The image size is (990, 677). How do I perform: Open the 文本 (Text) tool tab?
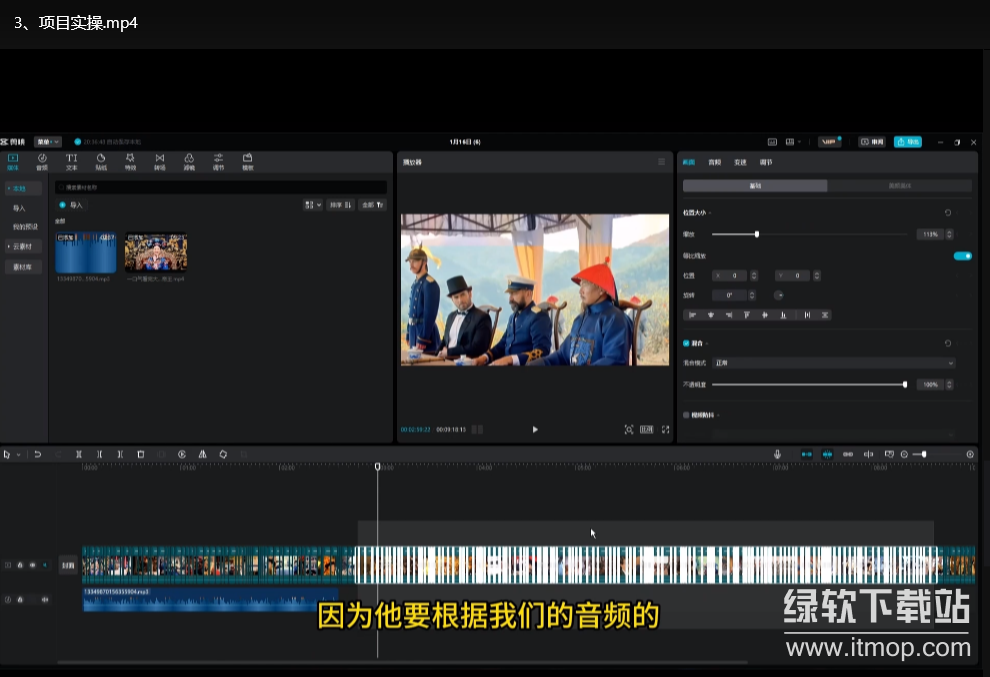coord(71,161)
